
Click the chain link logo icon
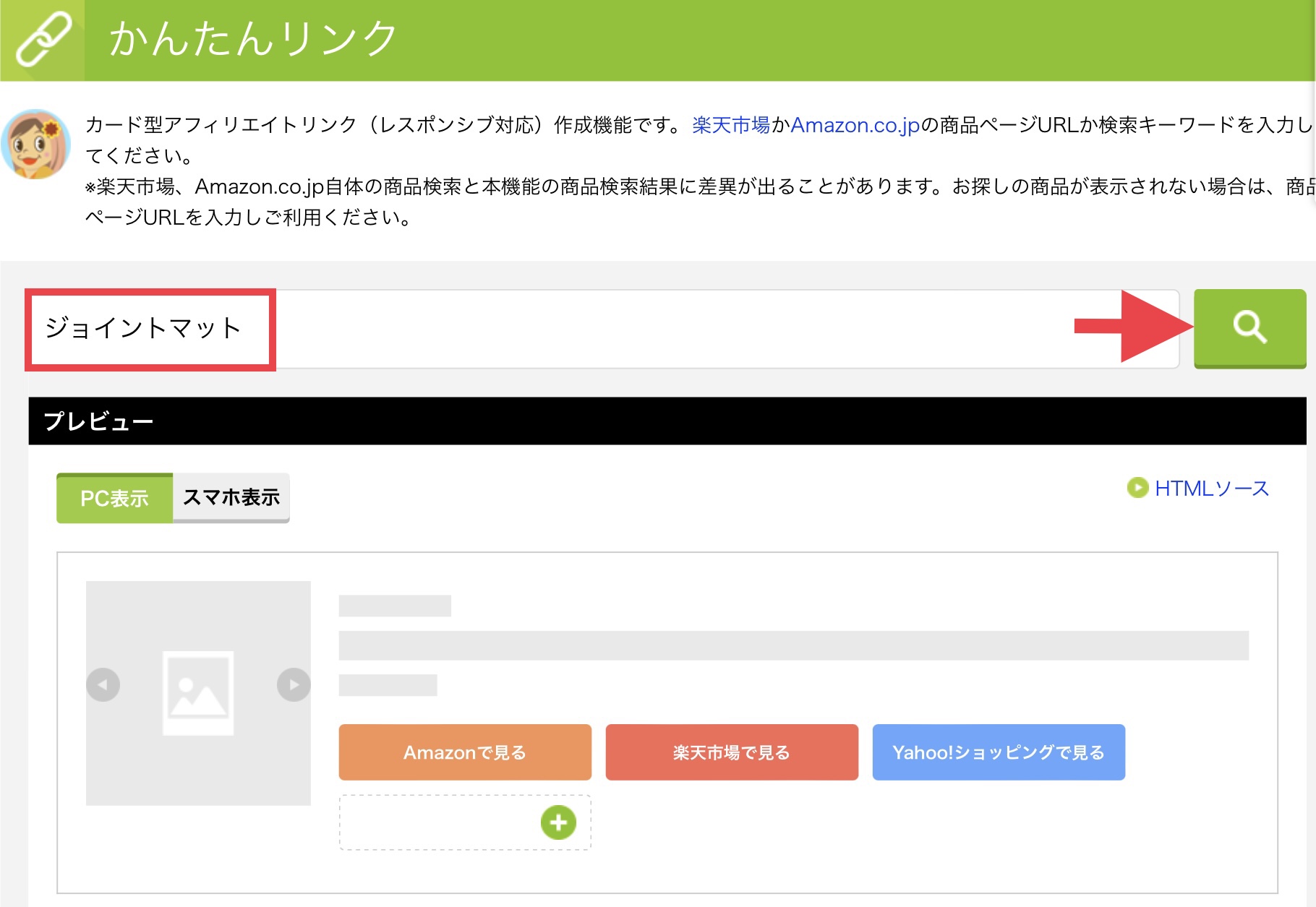coord(43,40)
